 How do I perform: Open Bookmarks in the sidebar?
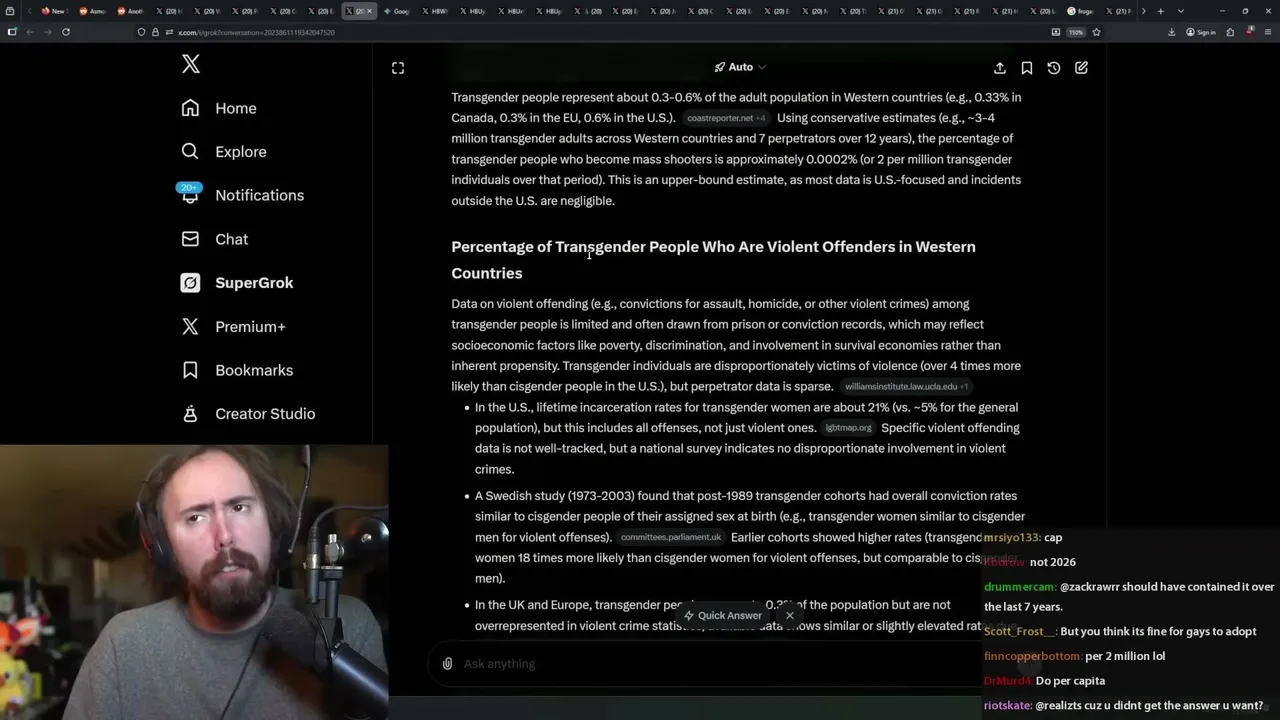tap(237, 370)
